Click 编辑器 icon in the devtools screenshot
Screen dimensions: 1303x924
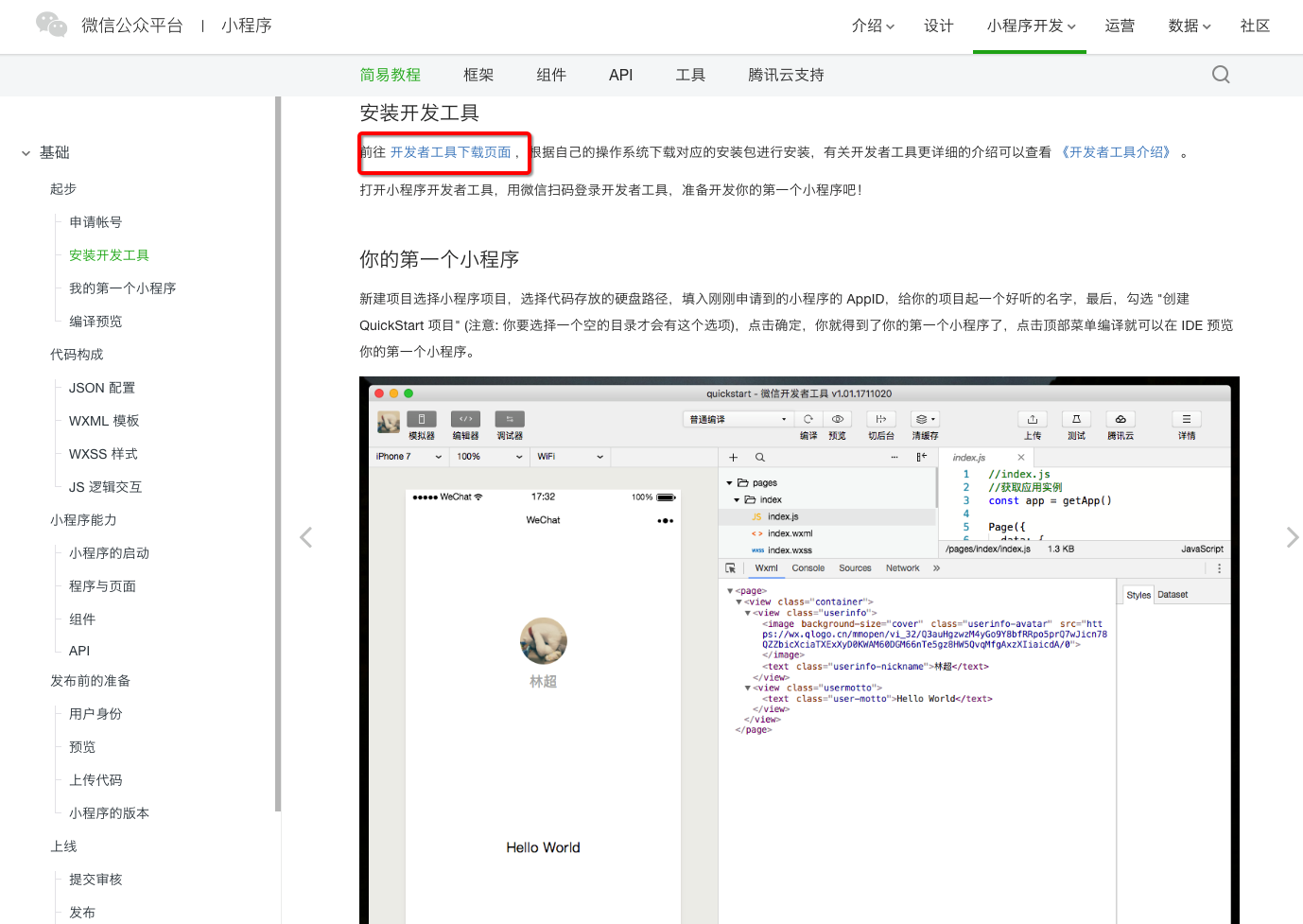[x=465, y=419]
